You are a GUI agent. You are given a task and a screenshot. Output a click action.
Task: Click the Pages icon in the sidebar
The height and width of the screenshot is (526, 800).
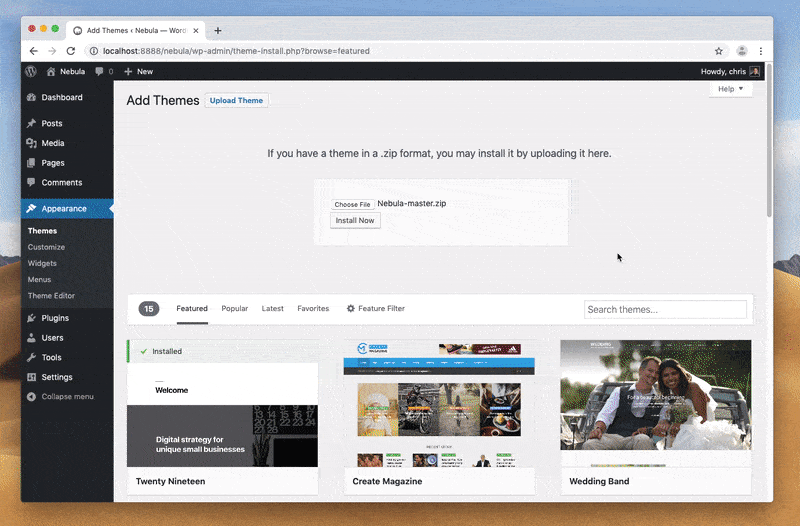click(x=32, y=163)
